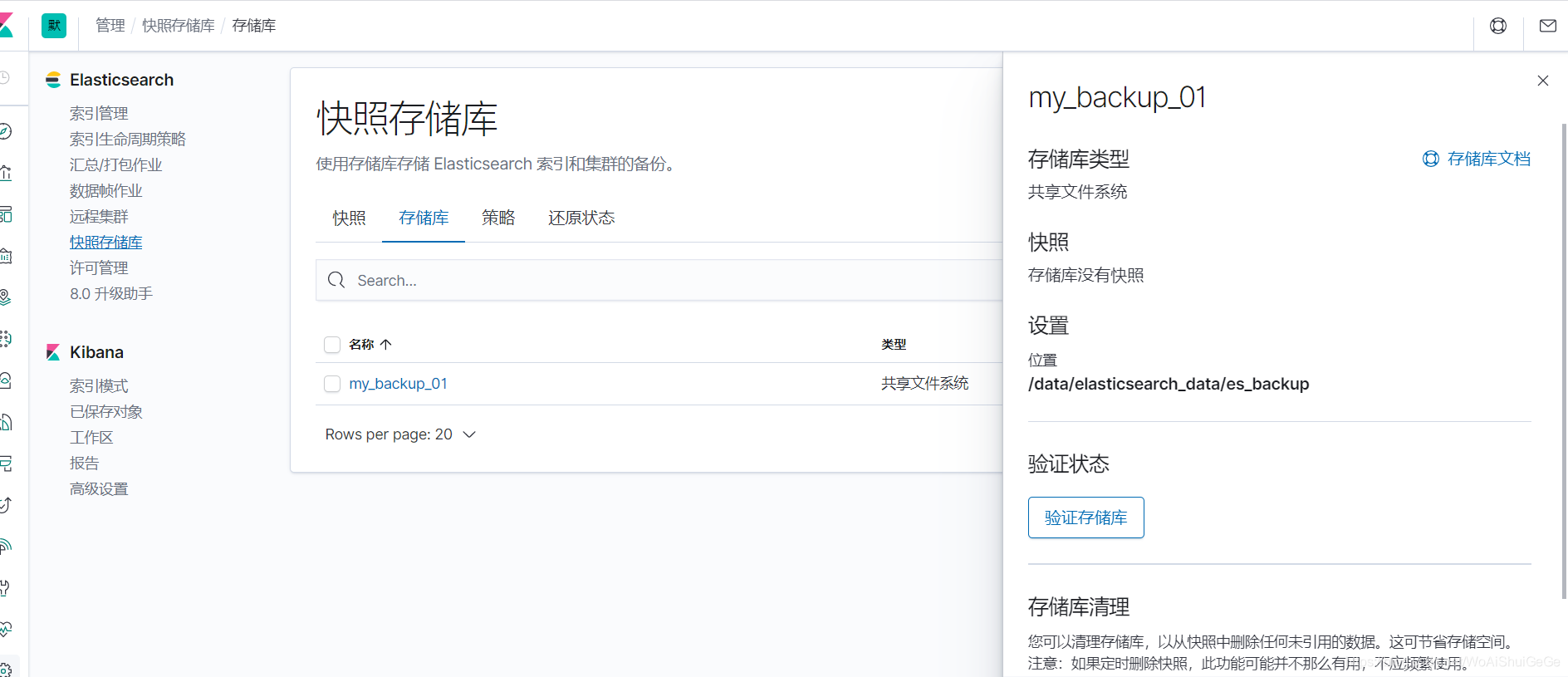Open the newsfeed mail icon
The height and width of the screenshot is (677, 1568).
[1548, 26]
